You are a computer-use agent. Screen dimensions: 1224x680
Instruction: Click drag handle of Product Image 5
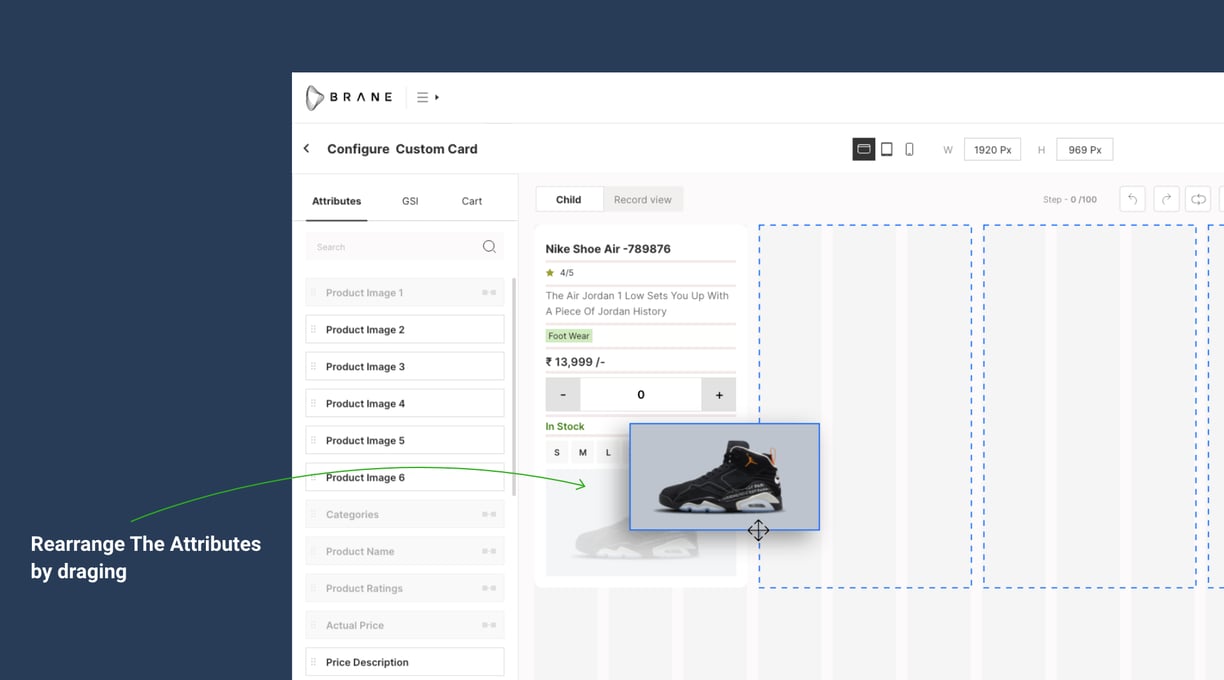(313, 440)
